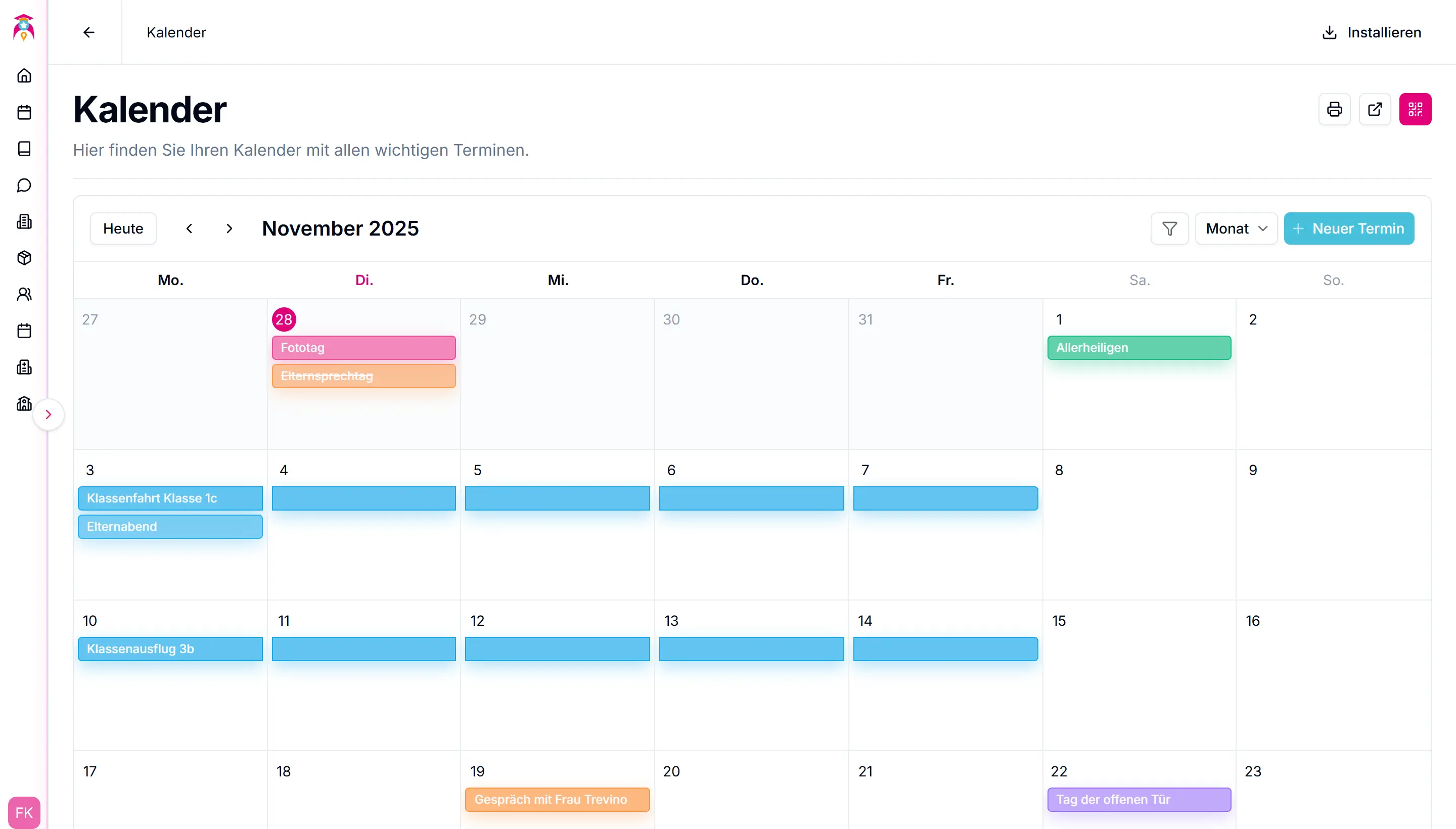Click the Heute button
The width and height of the screenshot is (1456, 829).
(123, 229)
